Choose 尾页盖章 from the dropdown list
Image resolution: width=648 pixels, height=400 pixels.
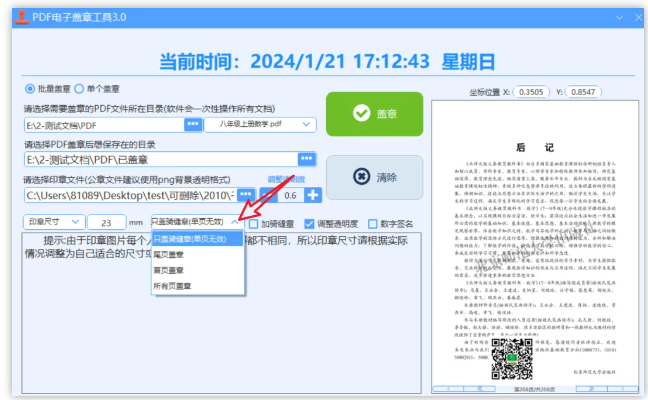click(198, 255)
